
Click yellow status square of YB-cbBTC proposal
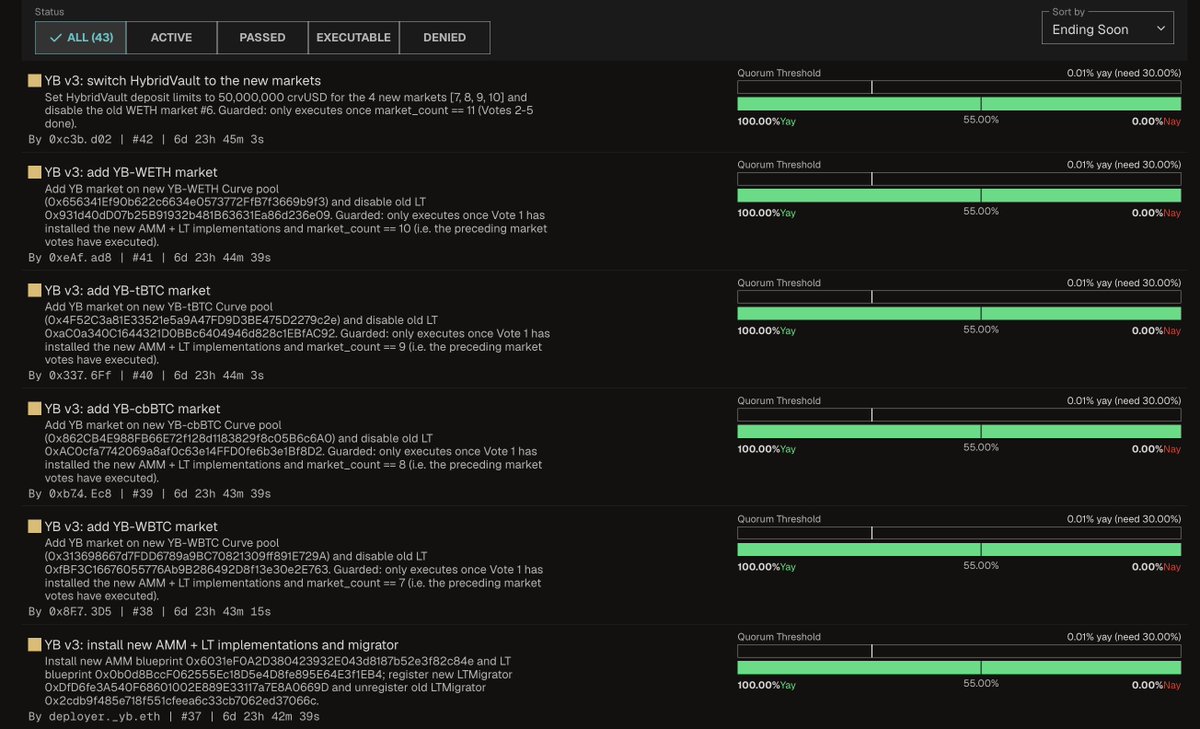[x=34, y=408]
